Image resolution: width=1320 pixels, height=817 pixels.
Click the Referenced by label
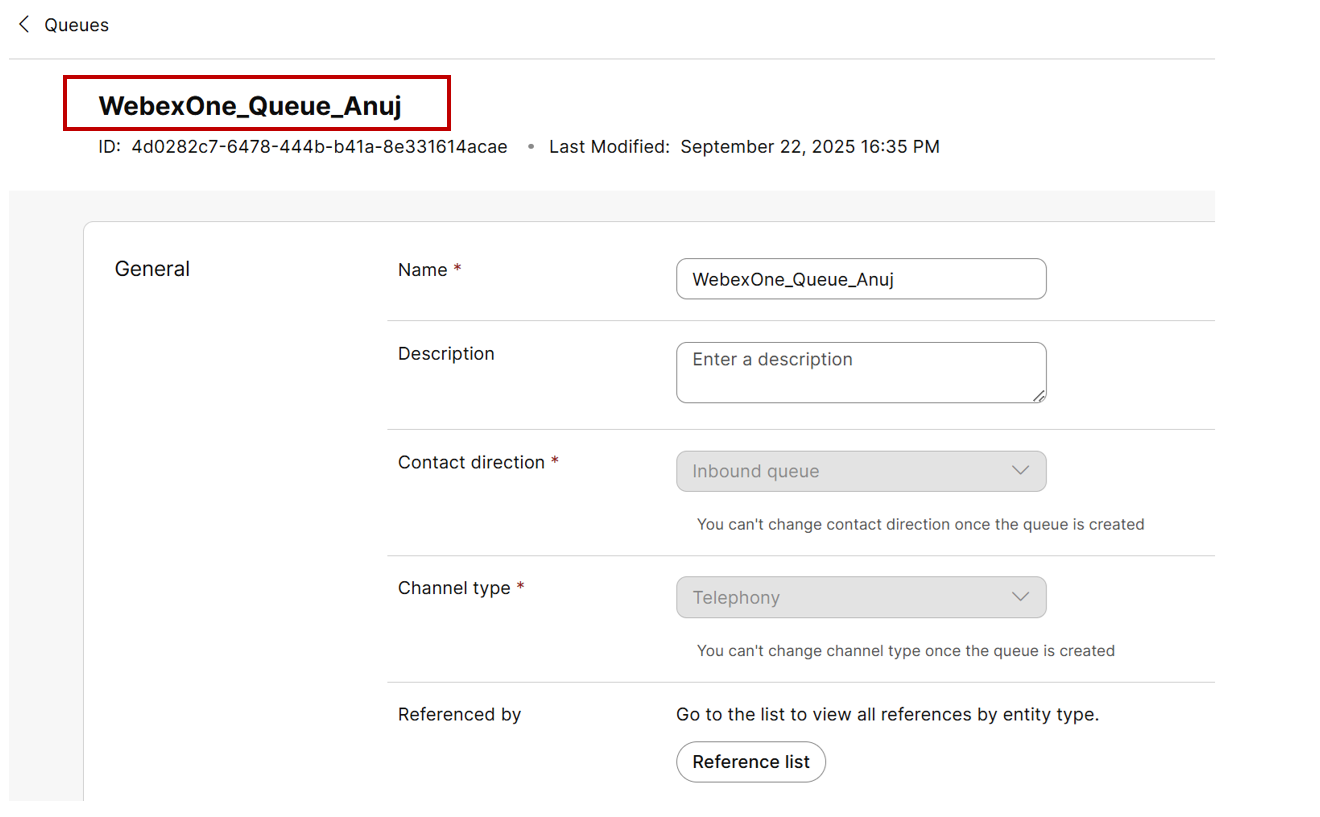[459, 714]
